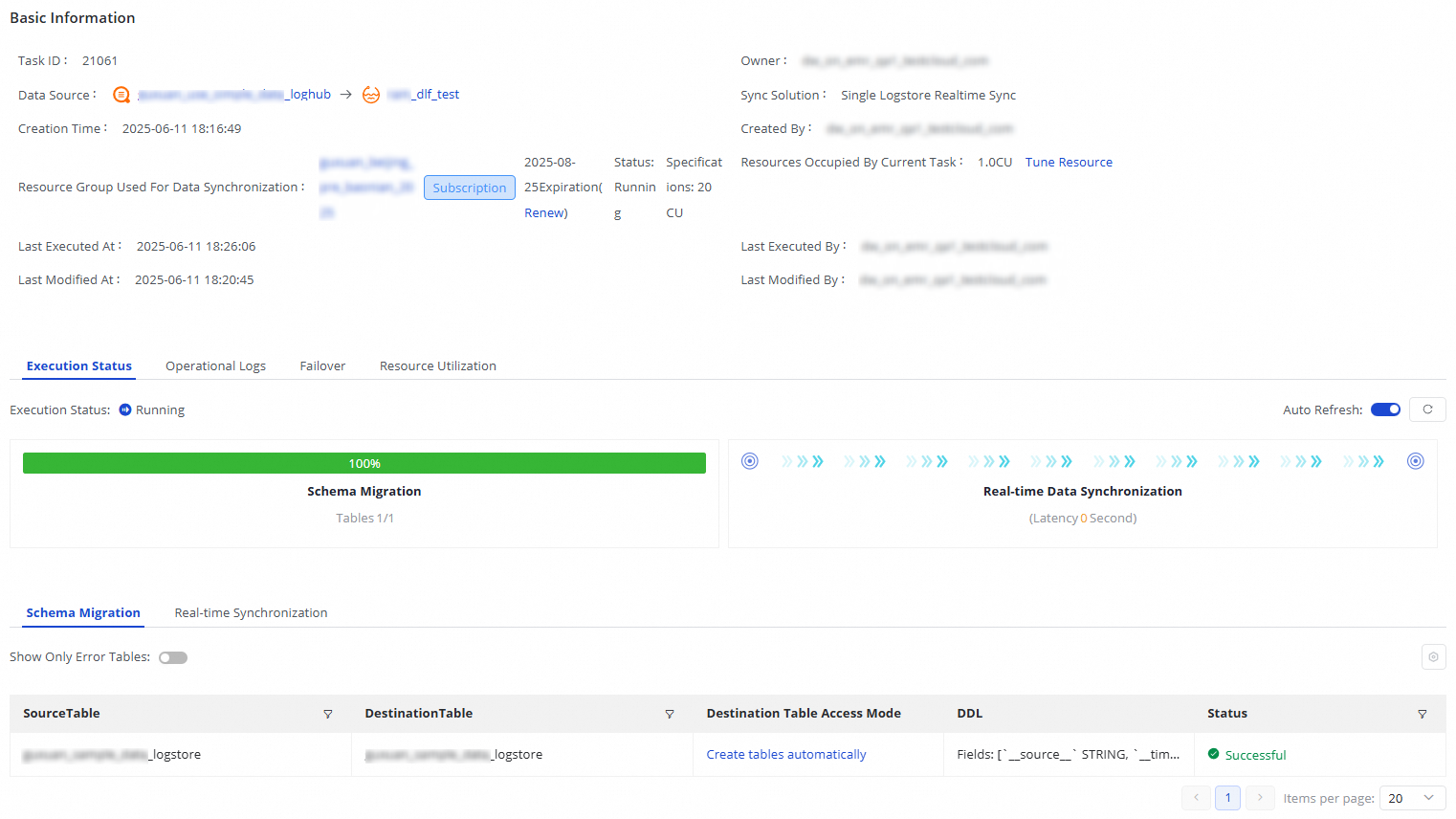The image size is (1456, 819).
Task: Click the DDL cell starting with Fields
Action: 1069,754
